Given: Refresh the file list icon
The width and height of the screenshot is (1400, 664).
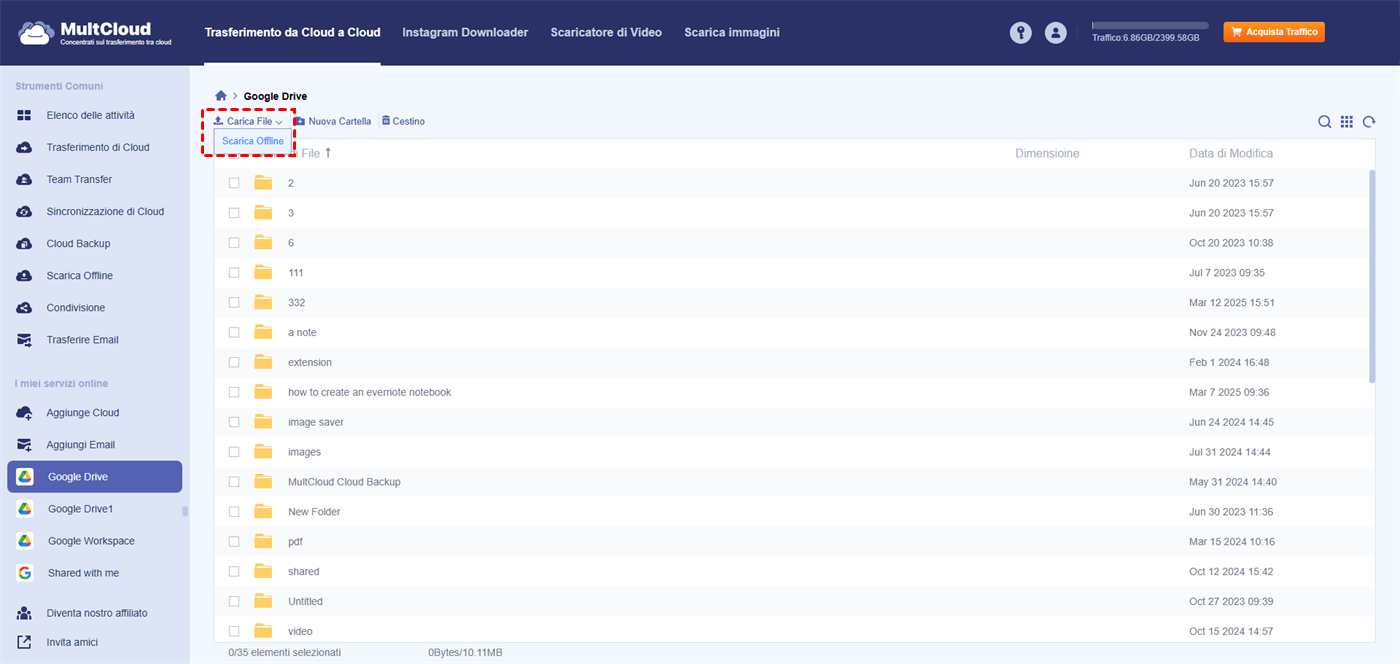Looking at the screenshot, I should [x=1369, y=122].
